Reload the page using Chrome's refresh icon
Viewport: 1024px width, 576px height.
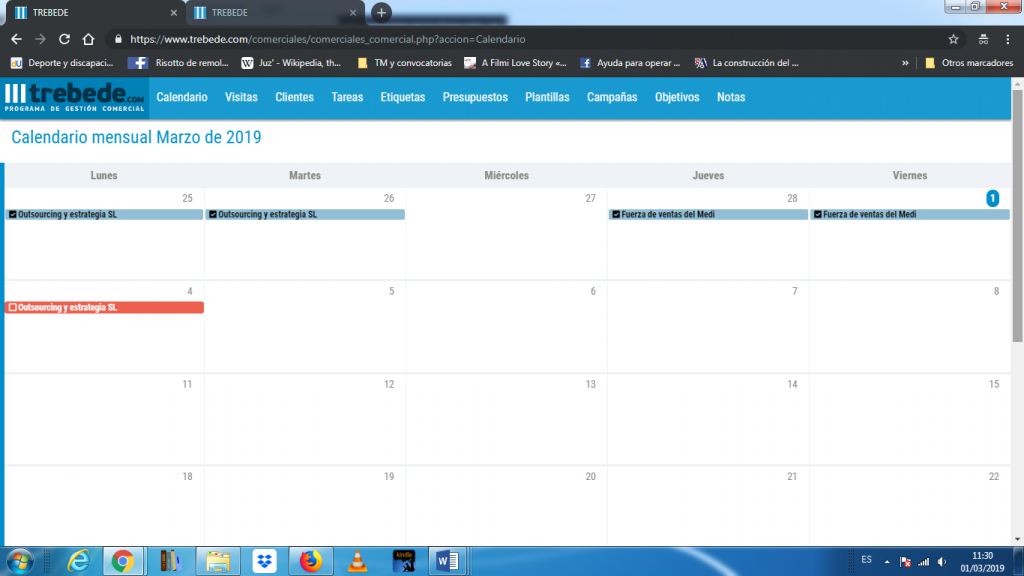63,40
